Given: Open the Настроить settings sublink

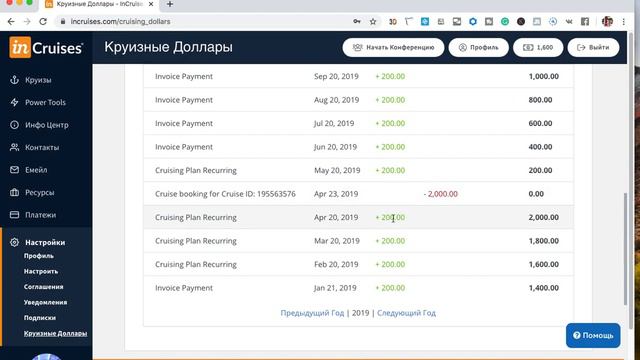Looking at the screenshot, I should 41,271.
